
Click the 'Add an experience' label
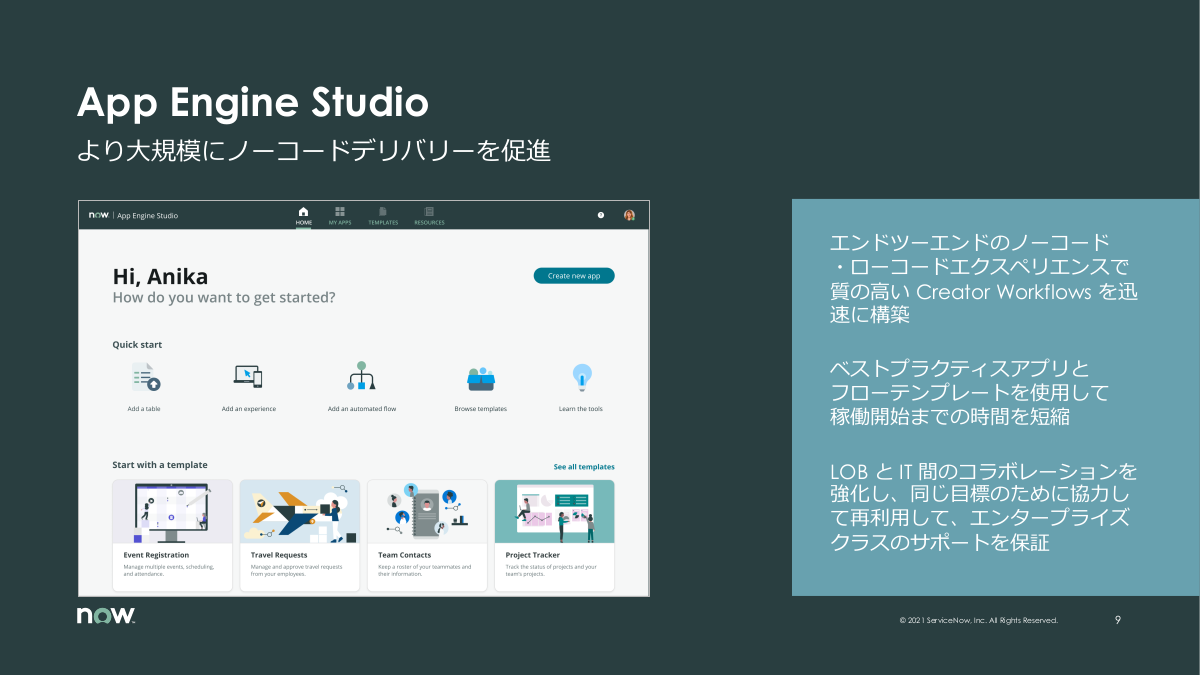(x=249, y=409)
